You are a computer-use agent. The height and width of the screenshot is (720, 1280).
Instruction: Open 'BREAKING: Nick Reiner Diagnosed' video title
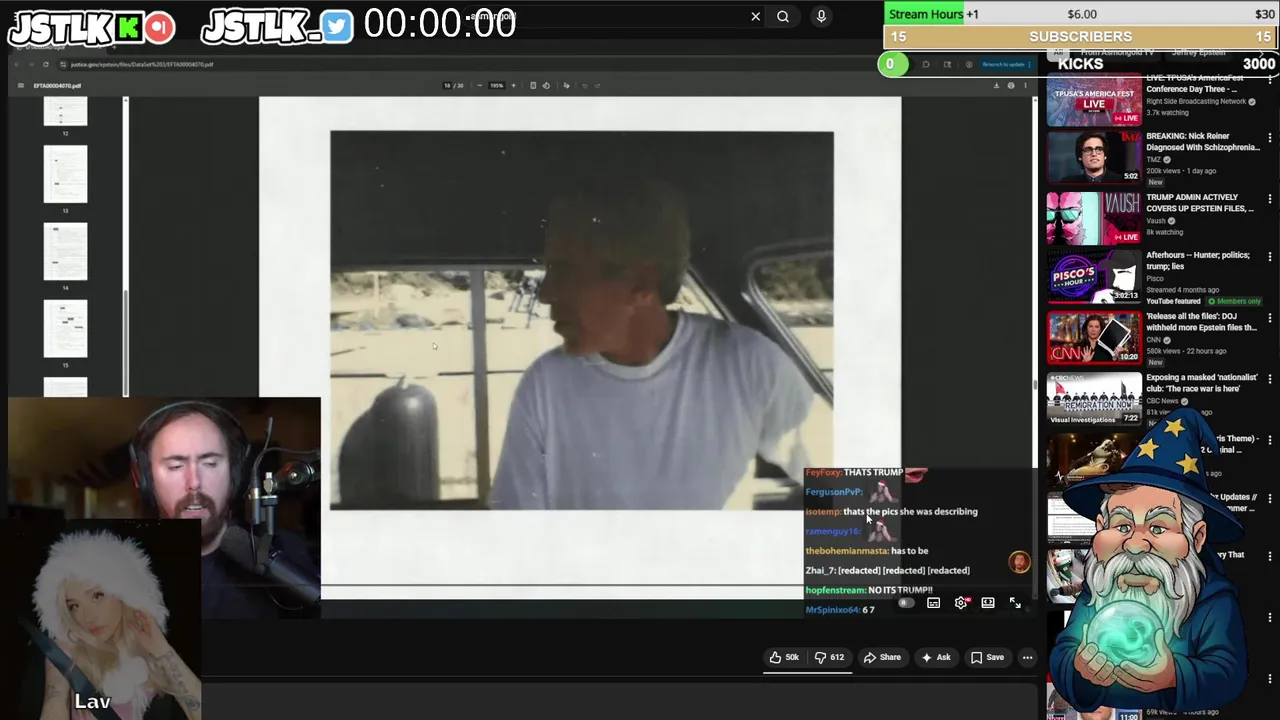pyautogui.click(x=1203, y=141)
